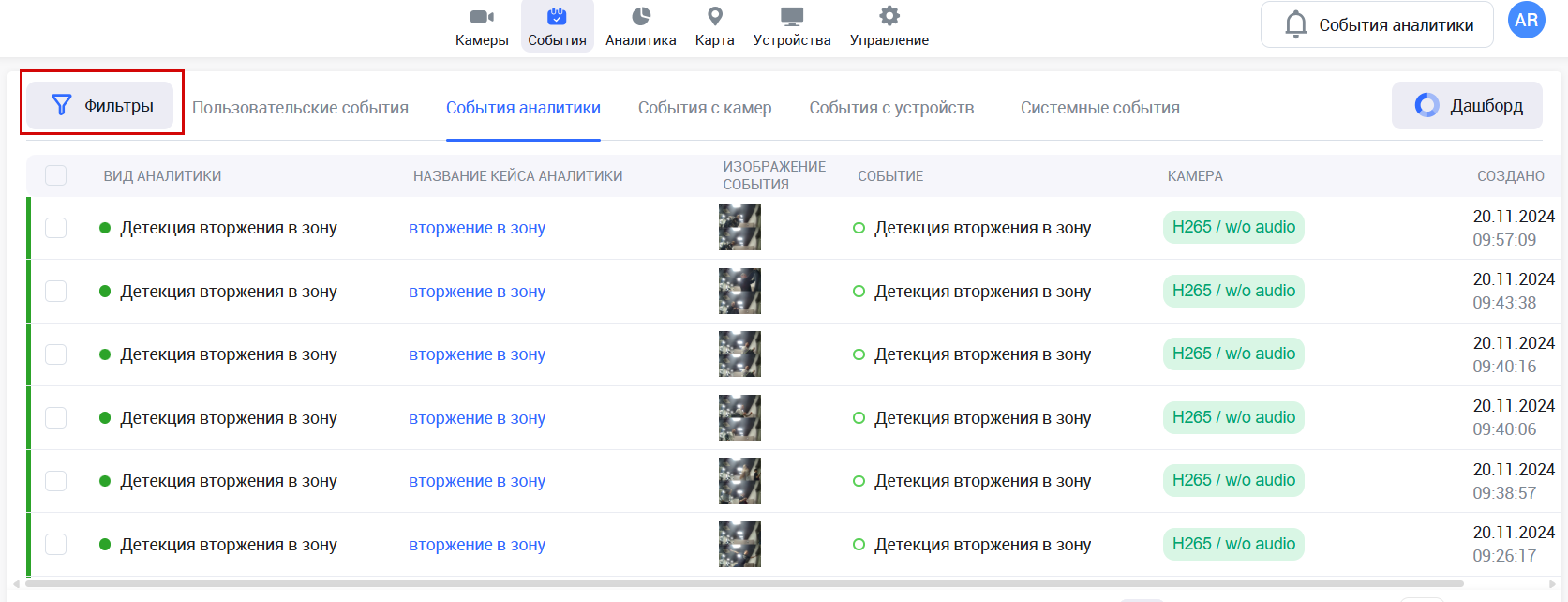Open Управление gear icon
Image resolution: width=1568 pixels, height=602 pixels.
point(889,17)
